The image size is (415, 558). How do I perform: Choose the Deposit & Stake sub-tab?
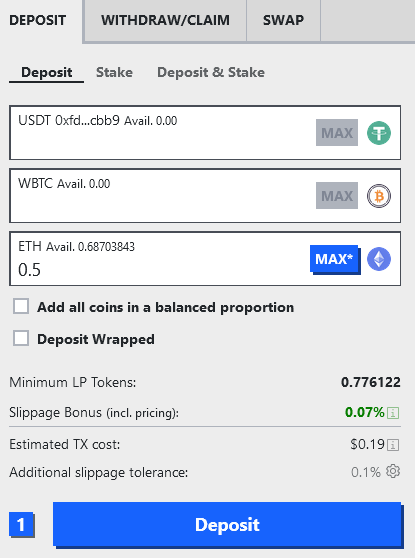tap(211, 72)
